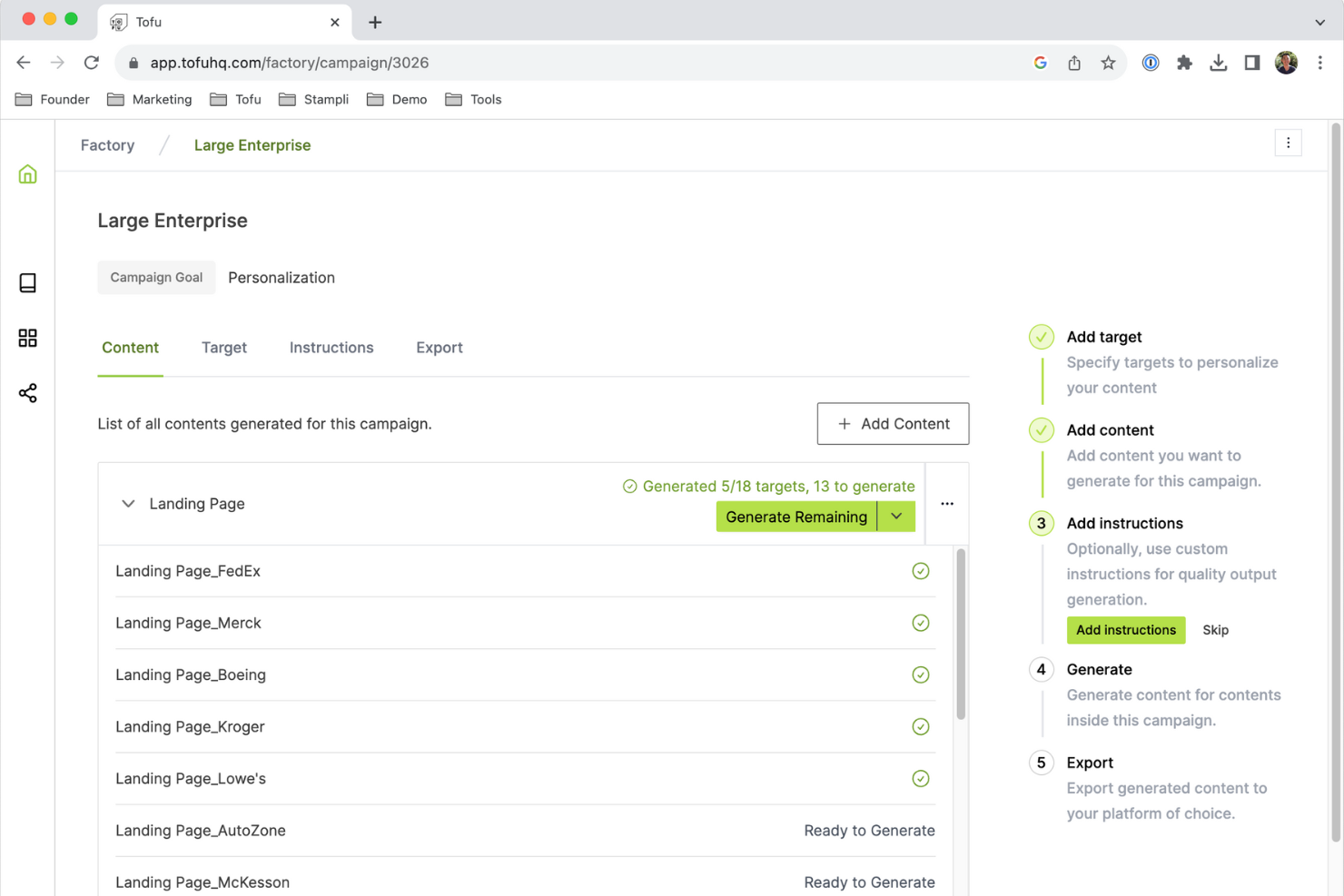Collapse the Landing Page section chevron

pyautogui.click(x=128, y=504)
